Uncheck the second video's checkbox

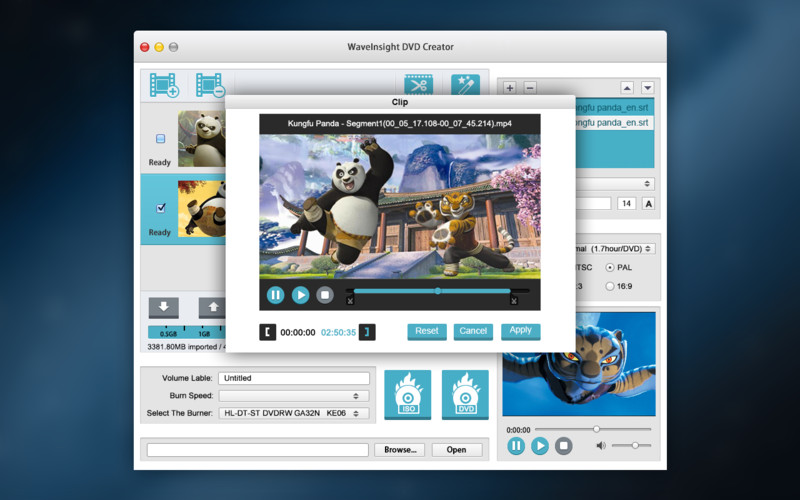[161, 208]
